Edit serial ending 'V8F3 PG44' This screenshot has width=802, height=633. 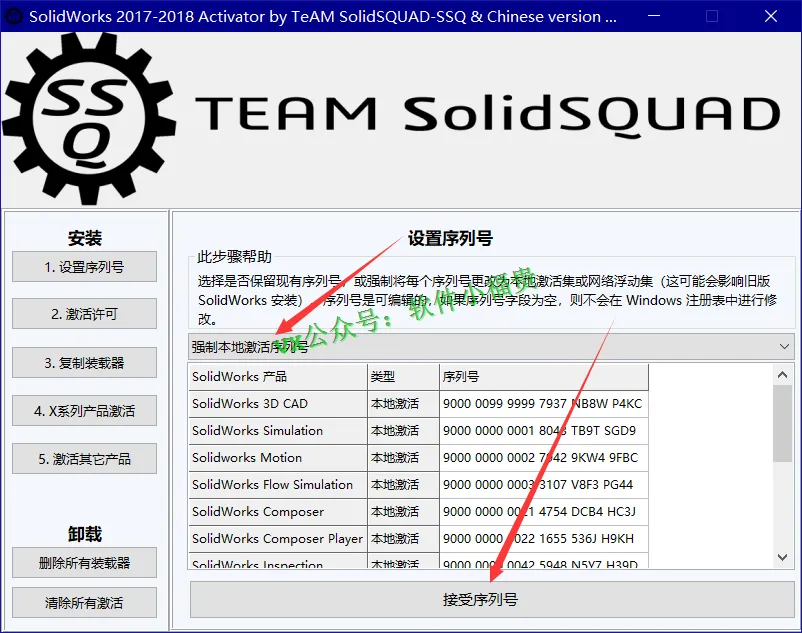(x=544, y=485)
